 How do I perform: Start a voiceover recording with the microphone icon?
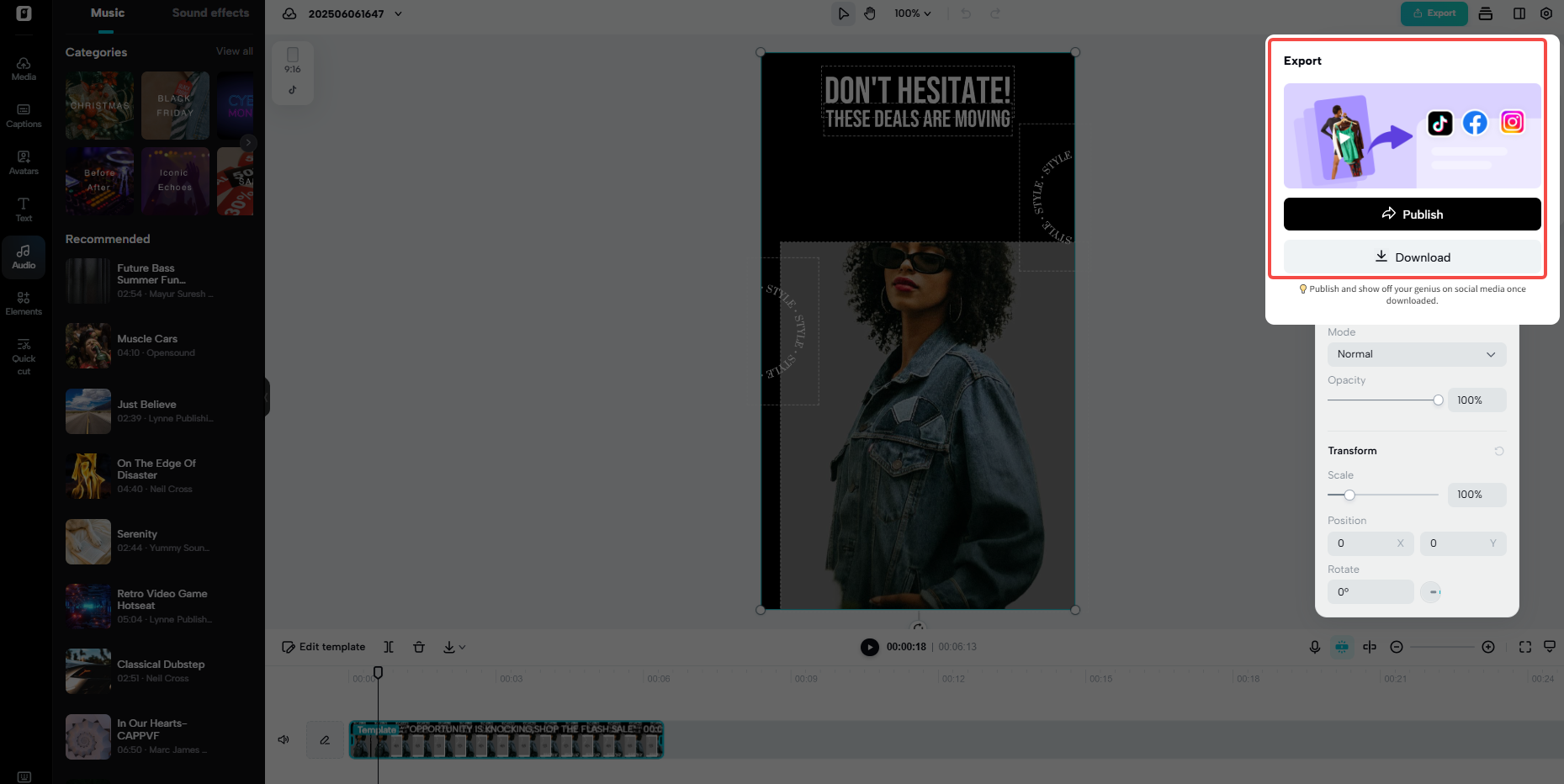tap(1315, 647)
